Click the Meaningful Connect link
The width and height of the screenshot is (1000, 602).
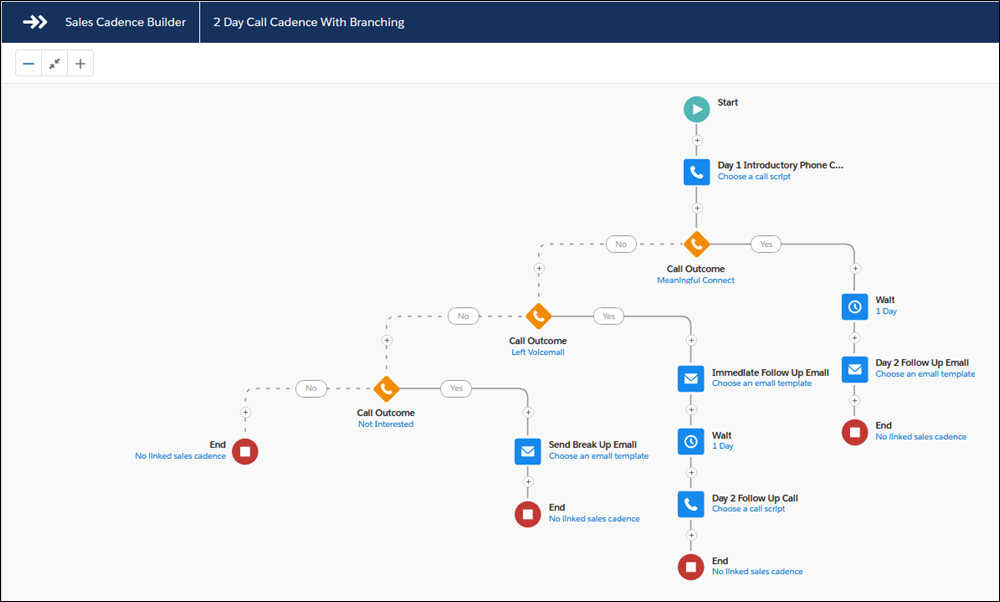click(x=696, y=280)
